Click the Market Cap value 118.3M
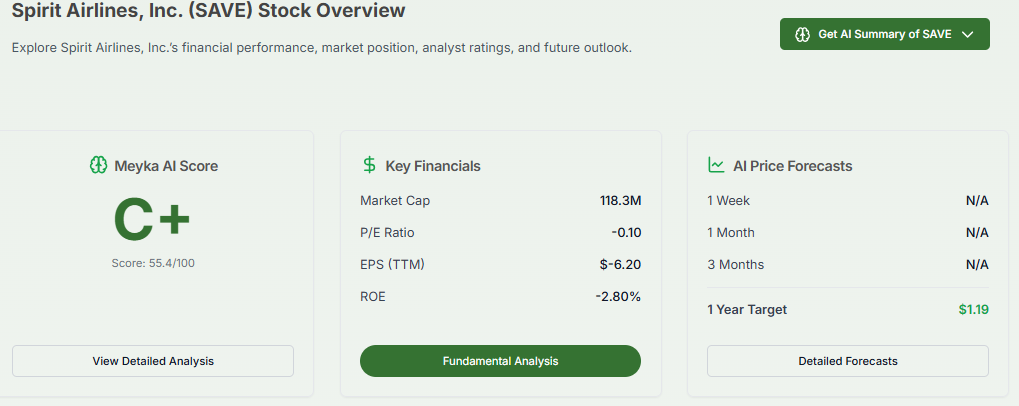Viewport: 1019px width, 406px height. (x=620, y=201)
